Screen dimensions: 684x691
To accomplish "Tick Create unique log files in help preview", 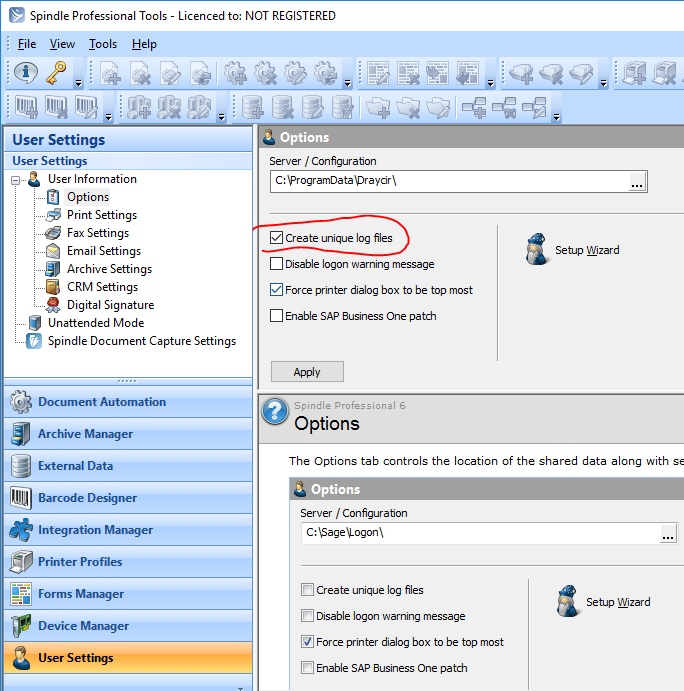I will click(x=307, y=590).
